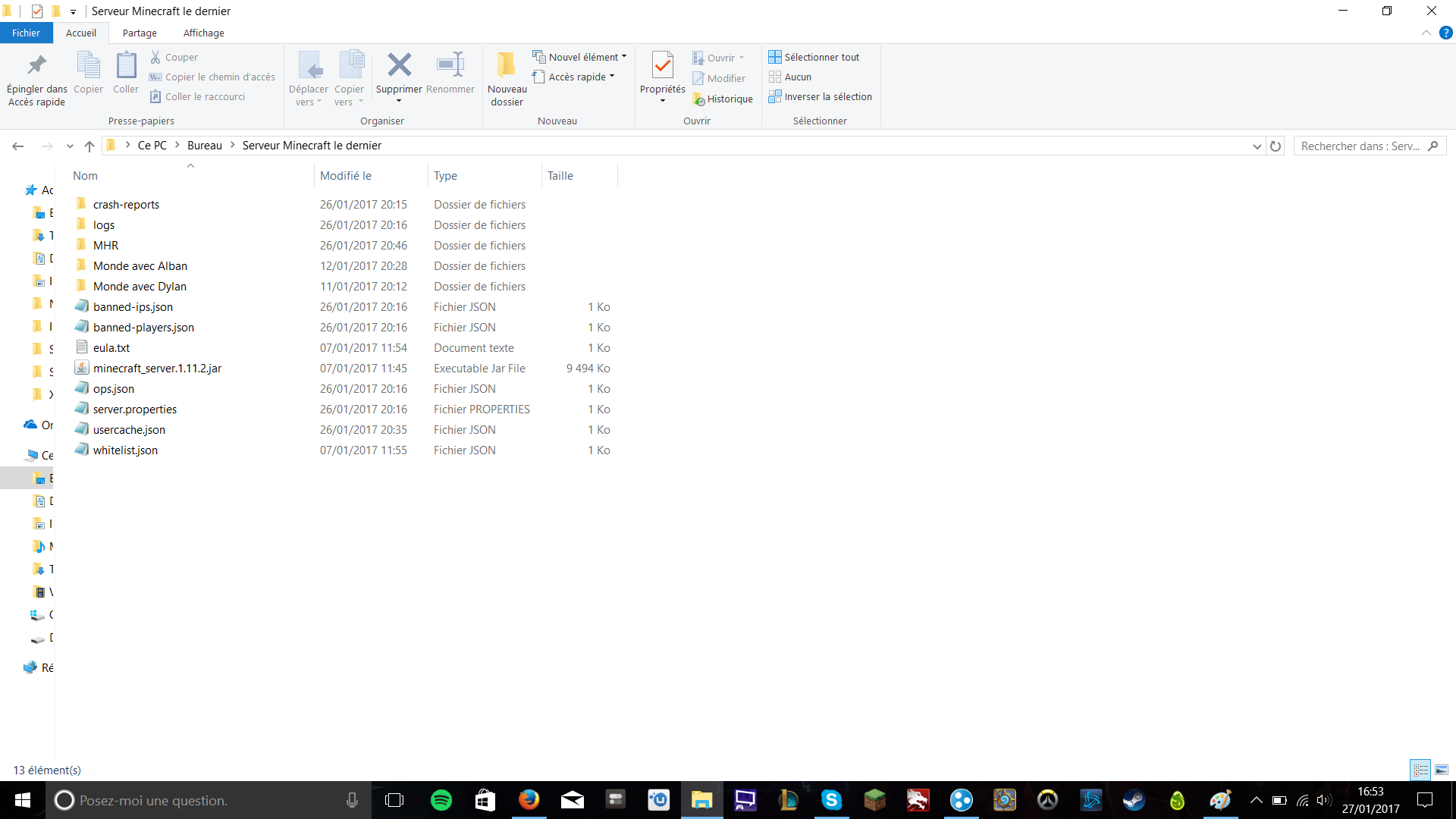Screen dimensions: 1456x819
Task: Click Copier le chemin d'accès
Action: (x=212, y=77)
